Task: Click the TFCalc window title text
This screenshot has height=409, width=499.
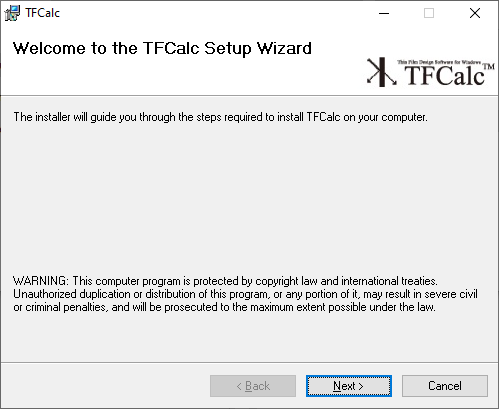Action: click(x=42, y=13)
